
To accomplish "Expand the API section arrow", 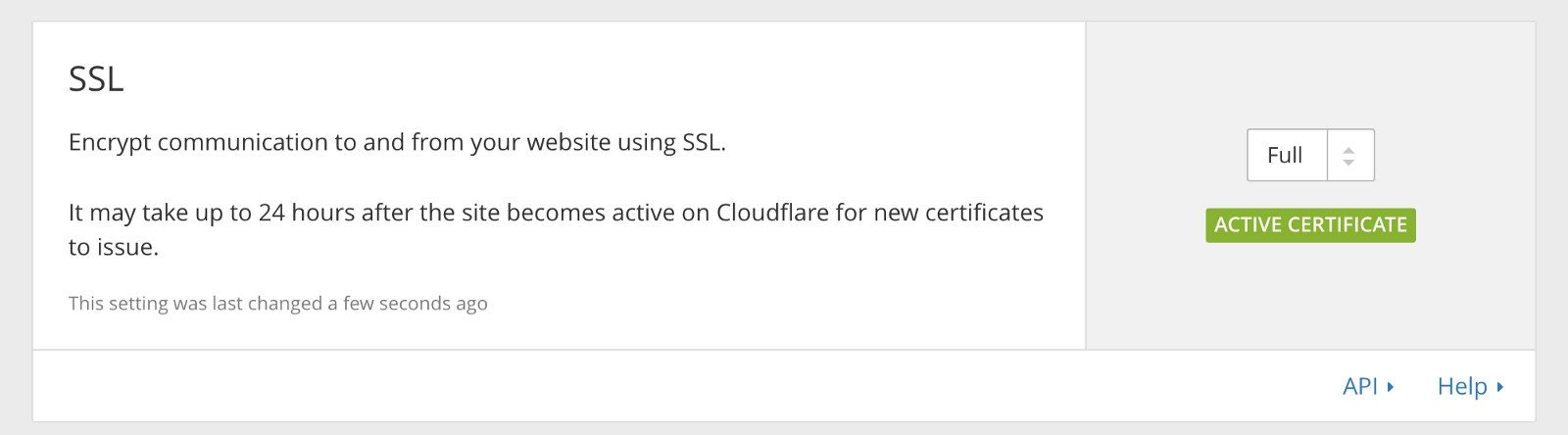I will tap(1391, 387).
